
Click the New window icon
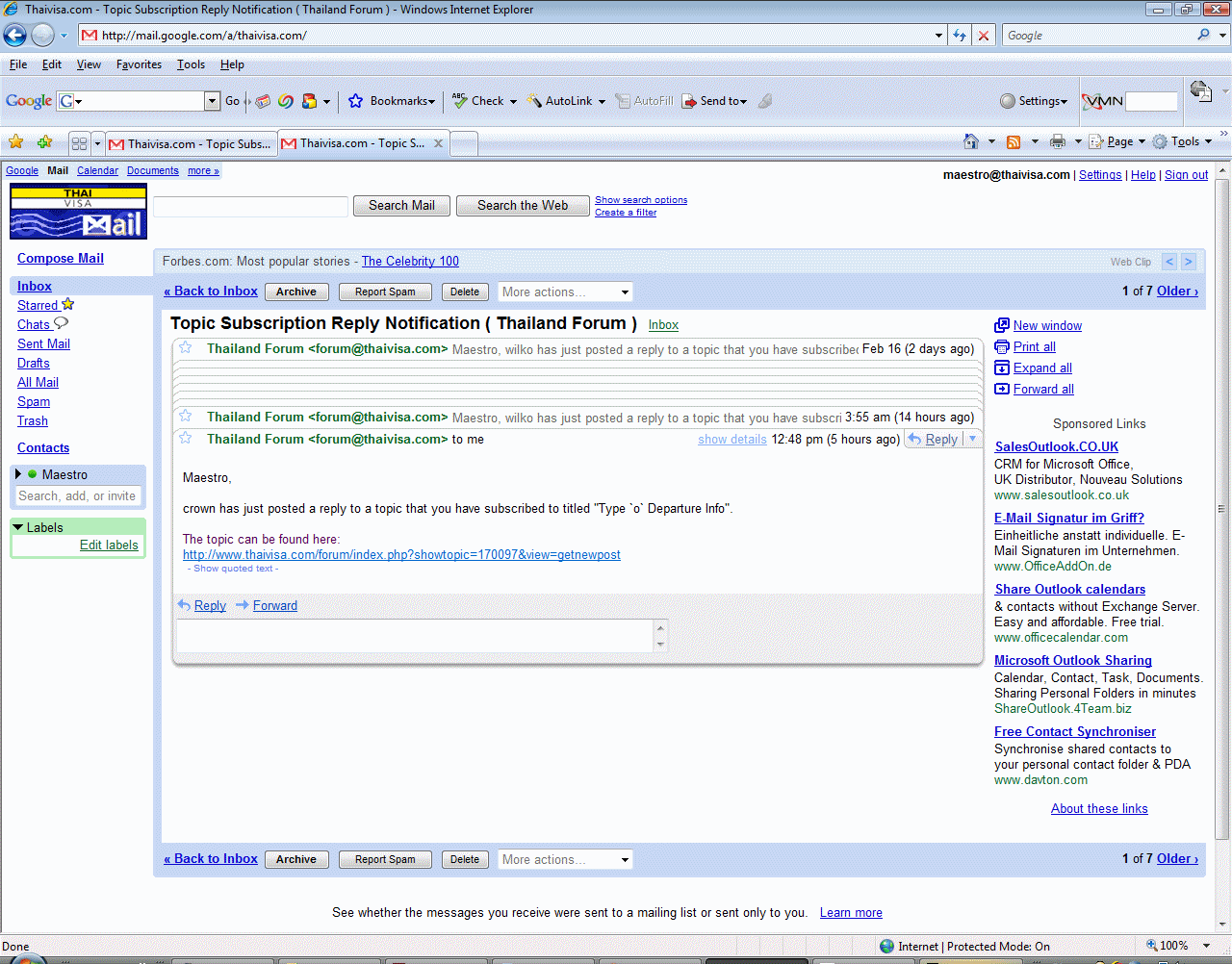[1002, 325]
